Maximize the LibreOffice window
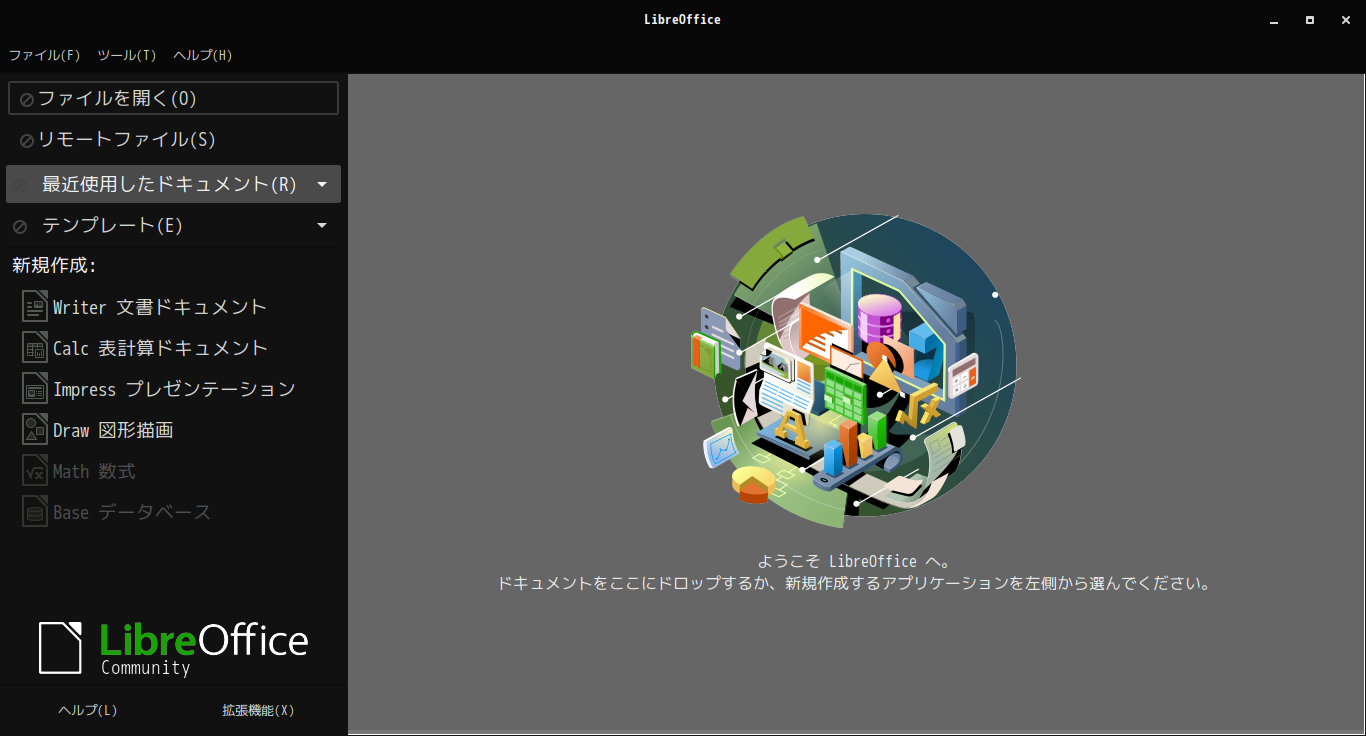The image size is (1366, 736). (x=1309, y=20)
